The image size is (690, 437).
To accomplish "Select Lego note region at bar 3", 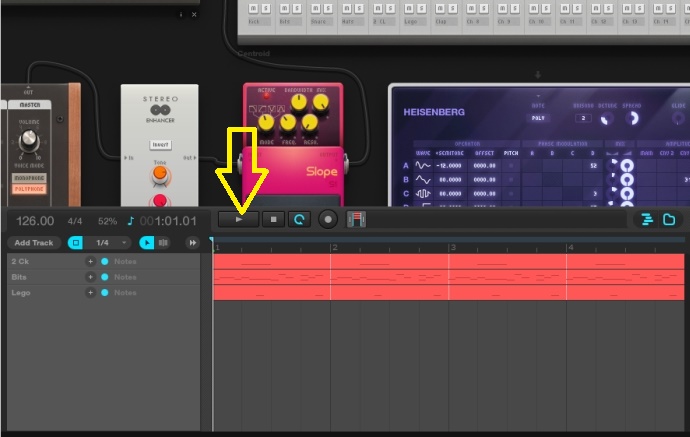I will [x=507, y=293].
